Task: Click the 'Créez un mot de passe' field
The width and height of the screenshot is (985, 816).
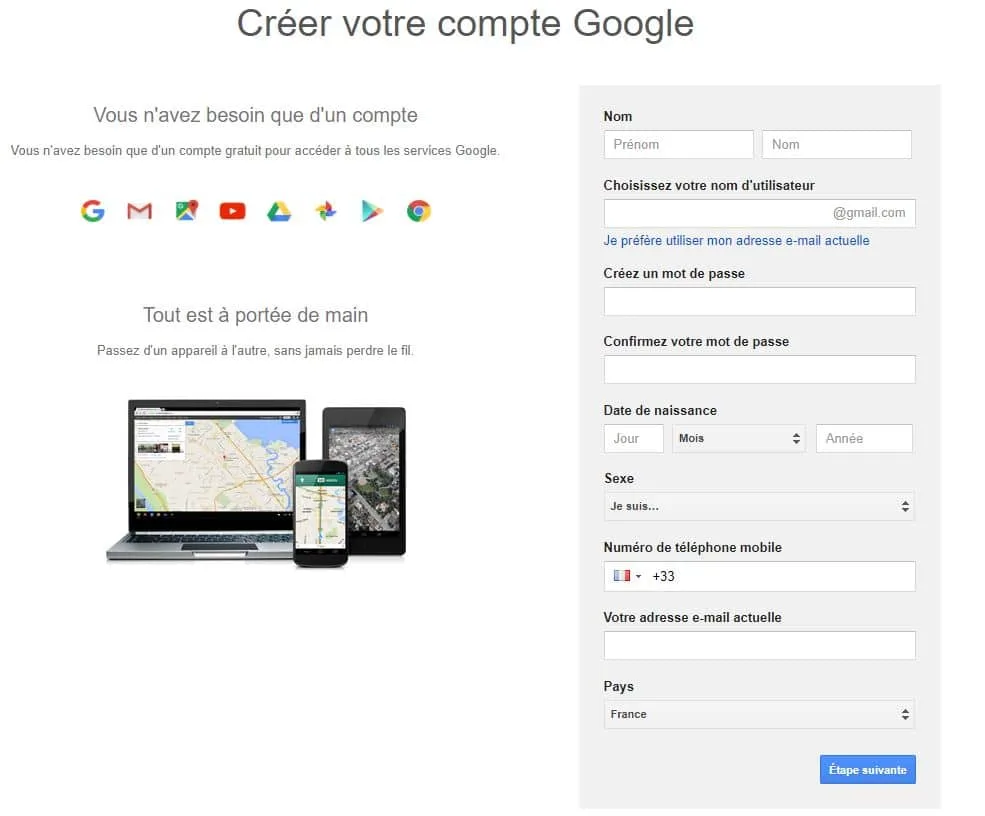Action: pyautogui.click(x=759, y=302)
